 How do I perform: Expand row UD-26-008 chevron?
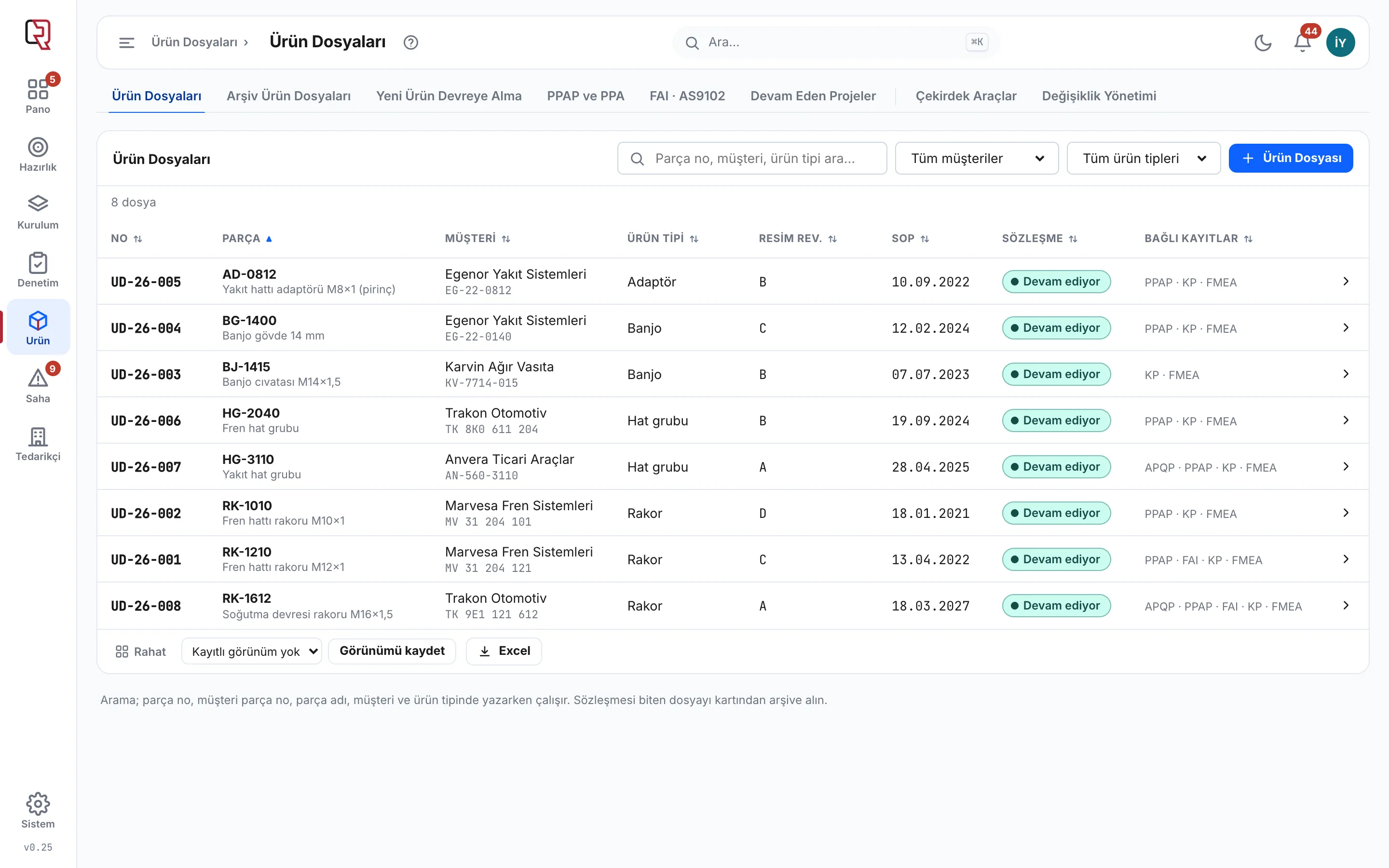tap(1346, 605)
